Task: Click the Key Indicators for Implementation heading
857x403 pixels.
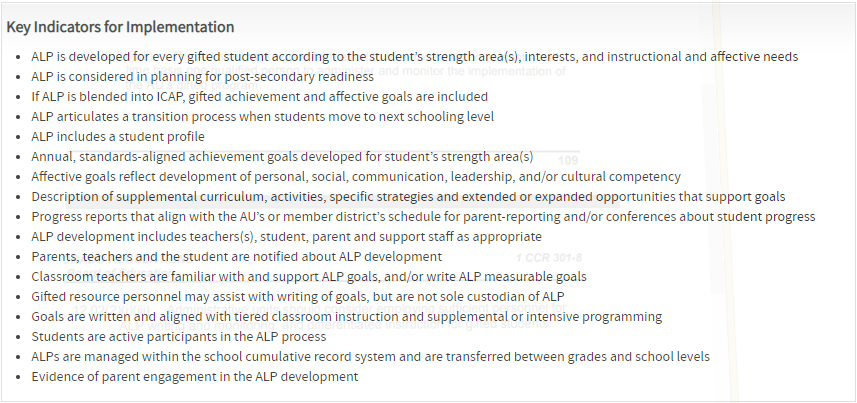Action: click(x=120, y=27)
